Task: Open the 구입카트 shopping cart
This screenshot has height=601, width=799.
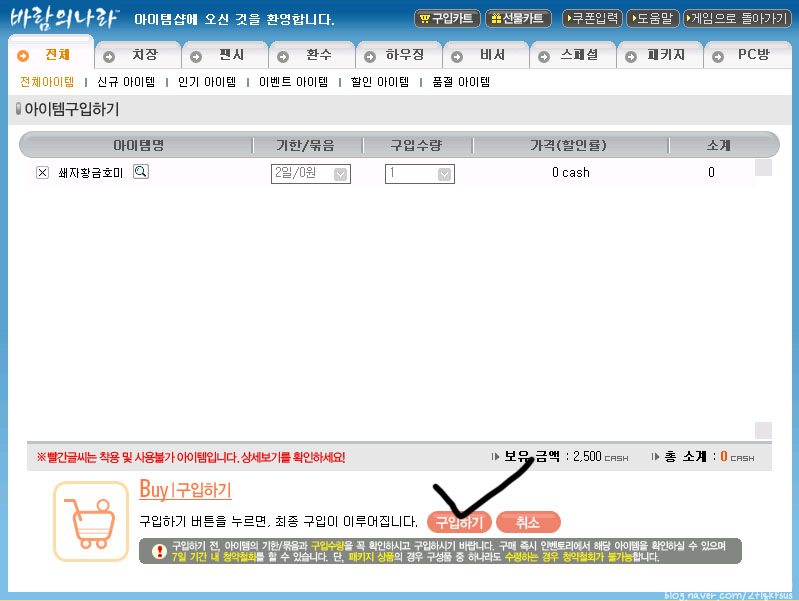Action: click(x=446, y=19)
